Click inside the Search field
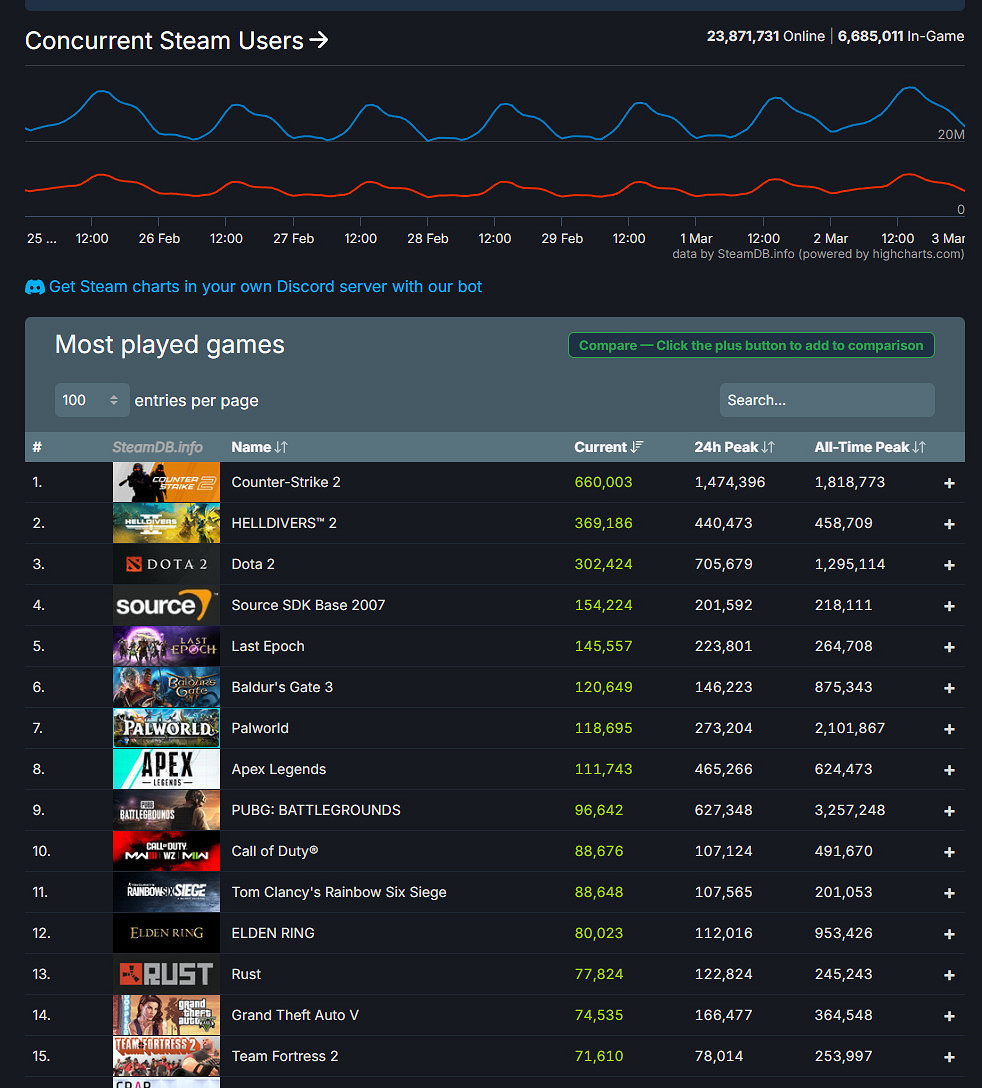 (827, 399)
